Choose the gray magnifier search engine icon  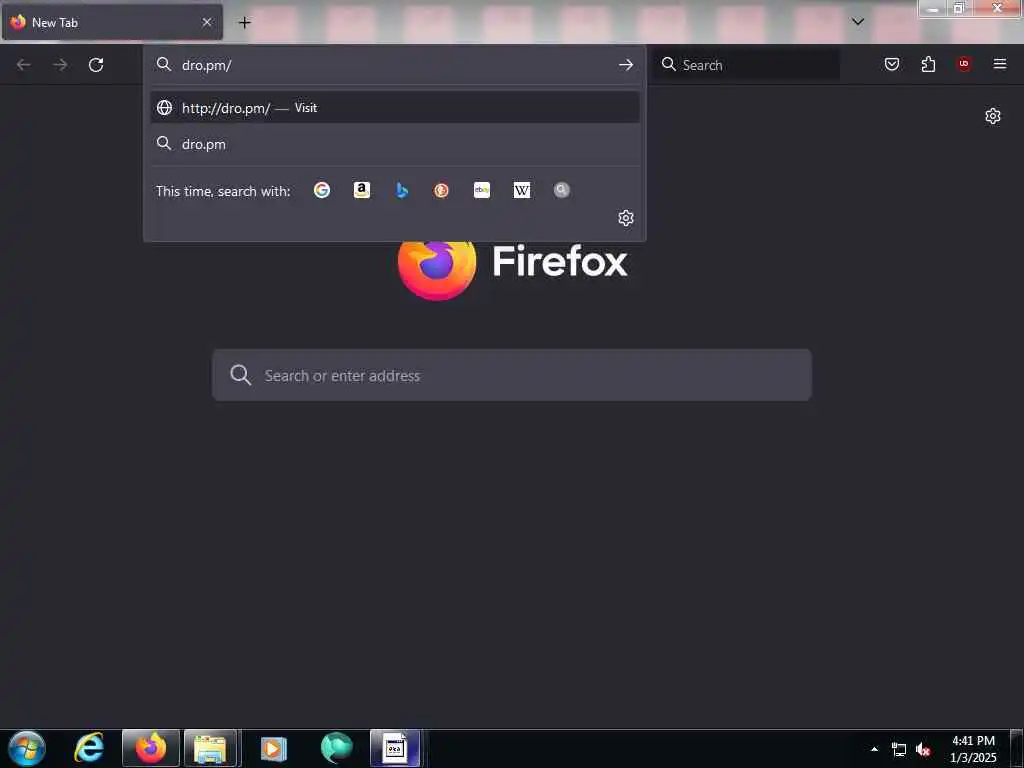coord(562,190)
